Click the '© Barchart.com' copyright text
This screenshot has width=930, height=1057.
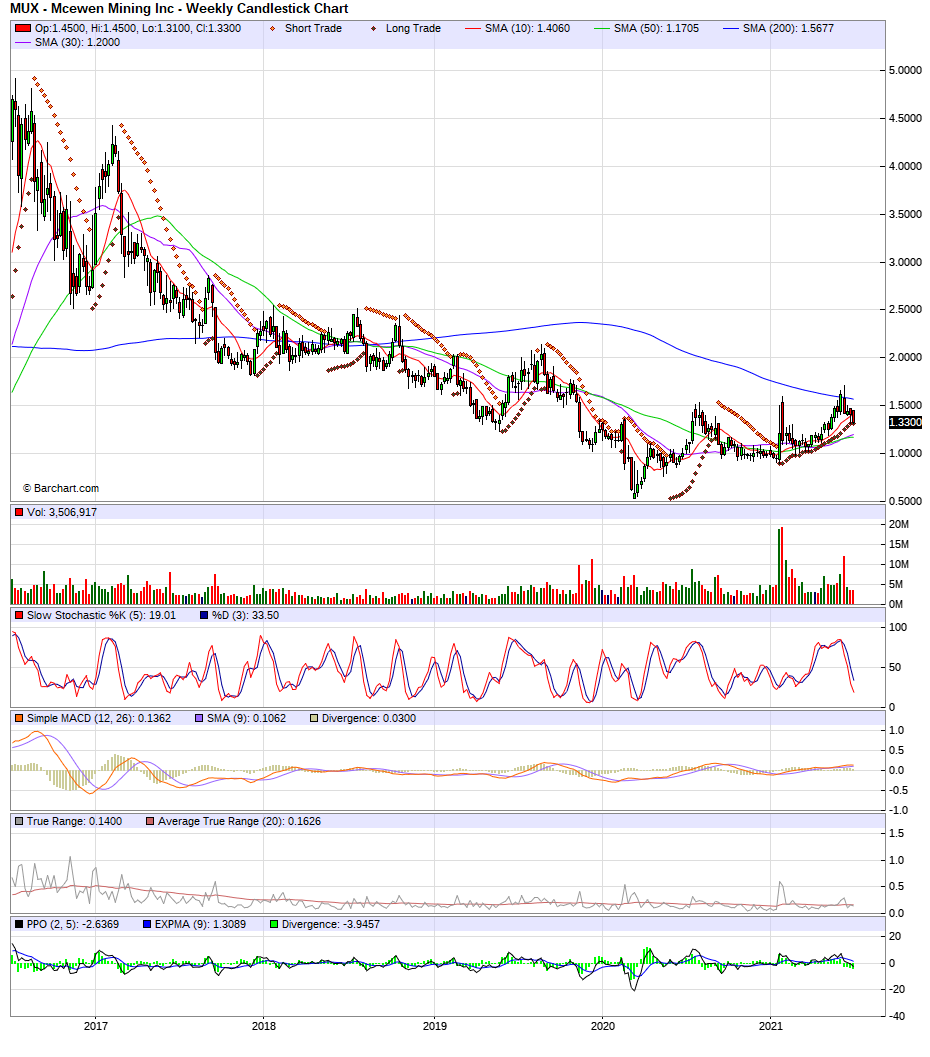coord(61,488)
